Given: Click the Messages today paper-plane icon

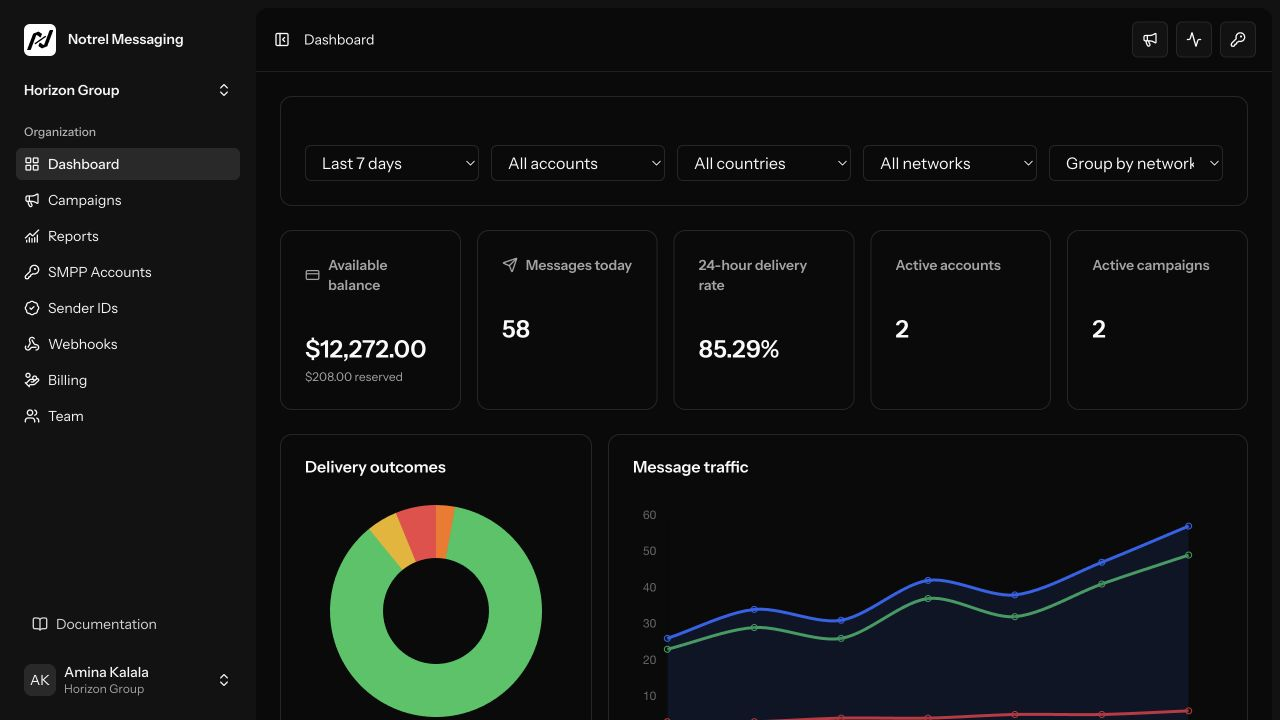Looking at the screenshot, I should tap(510, 265).
